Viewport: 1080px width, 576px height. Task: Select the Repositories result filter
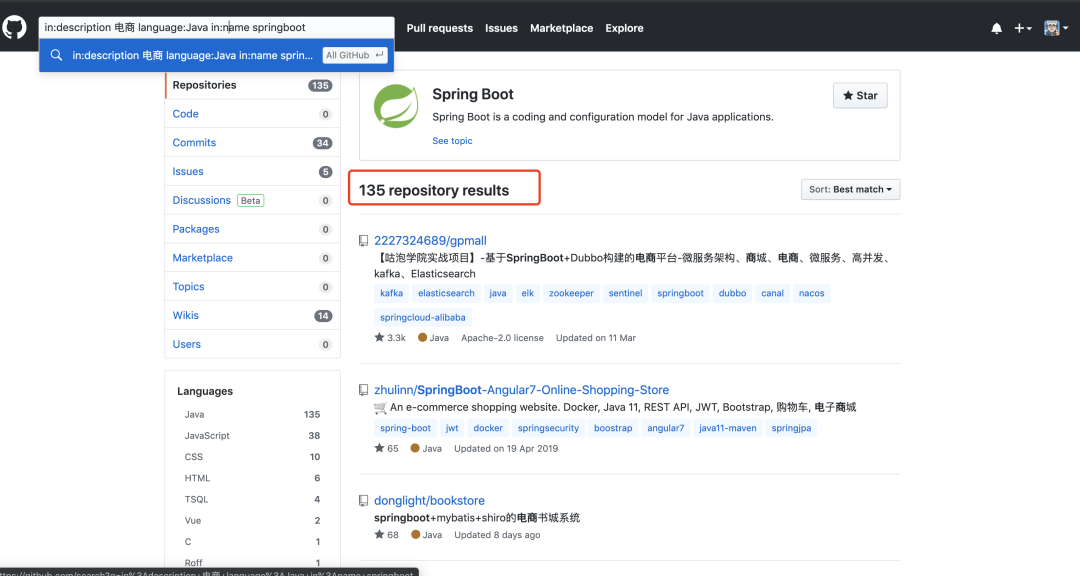253,85
